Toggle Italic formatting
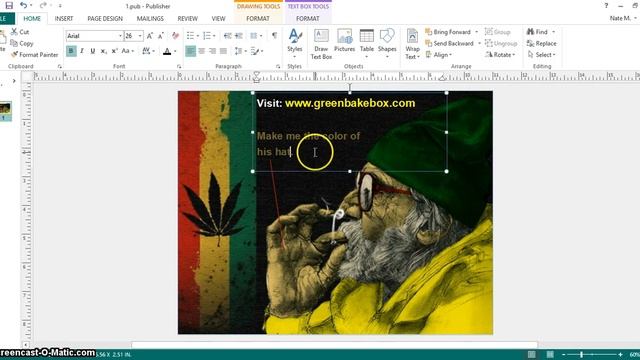This screenshot has width=640, height=360. tap(82, 51)
